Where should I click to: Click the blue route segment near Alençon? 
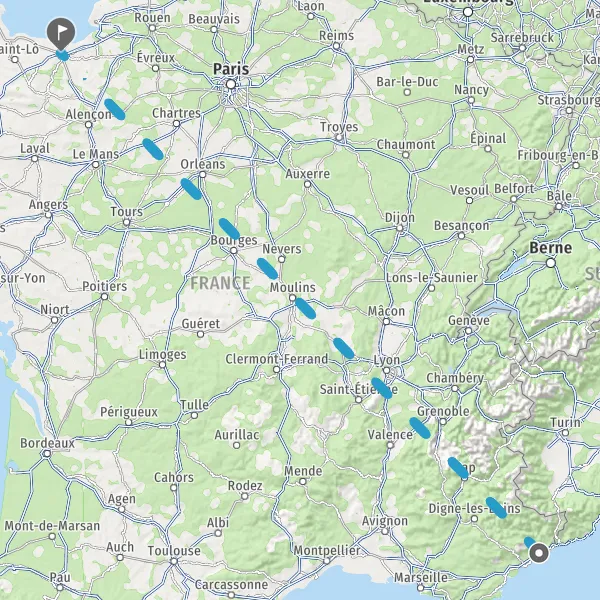115,109
